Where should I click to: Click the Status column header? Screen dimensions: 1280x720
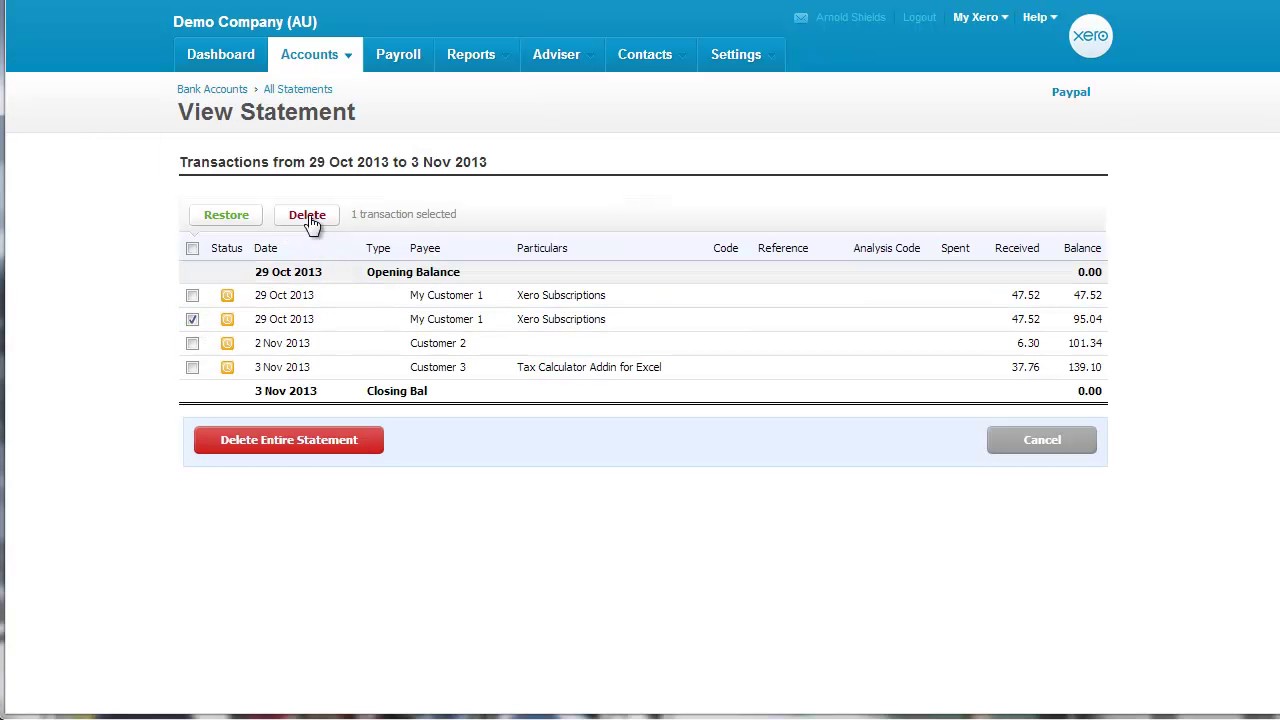coord(227,248)
